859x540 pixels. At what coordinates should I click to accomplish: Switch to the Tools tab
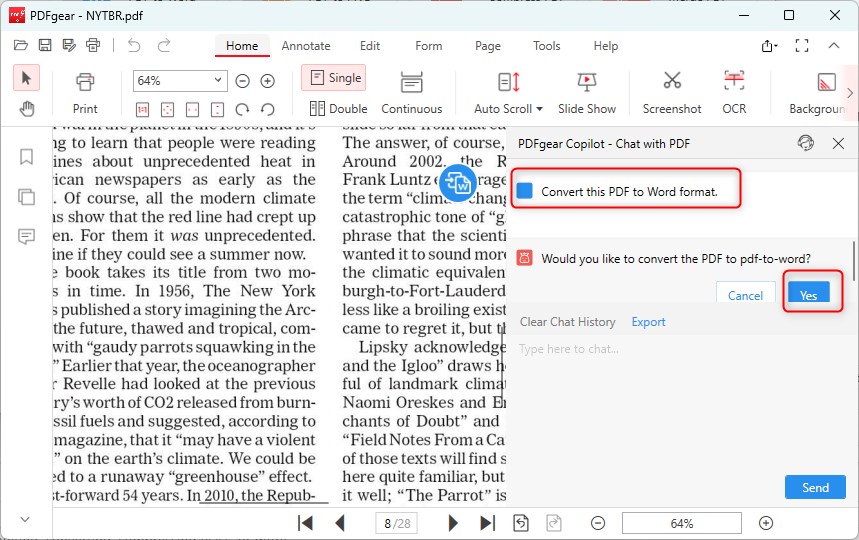(547, 46)
